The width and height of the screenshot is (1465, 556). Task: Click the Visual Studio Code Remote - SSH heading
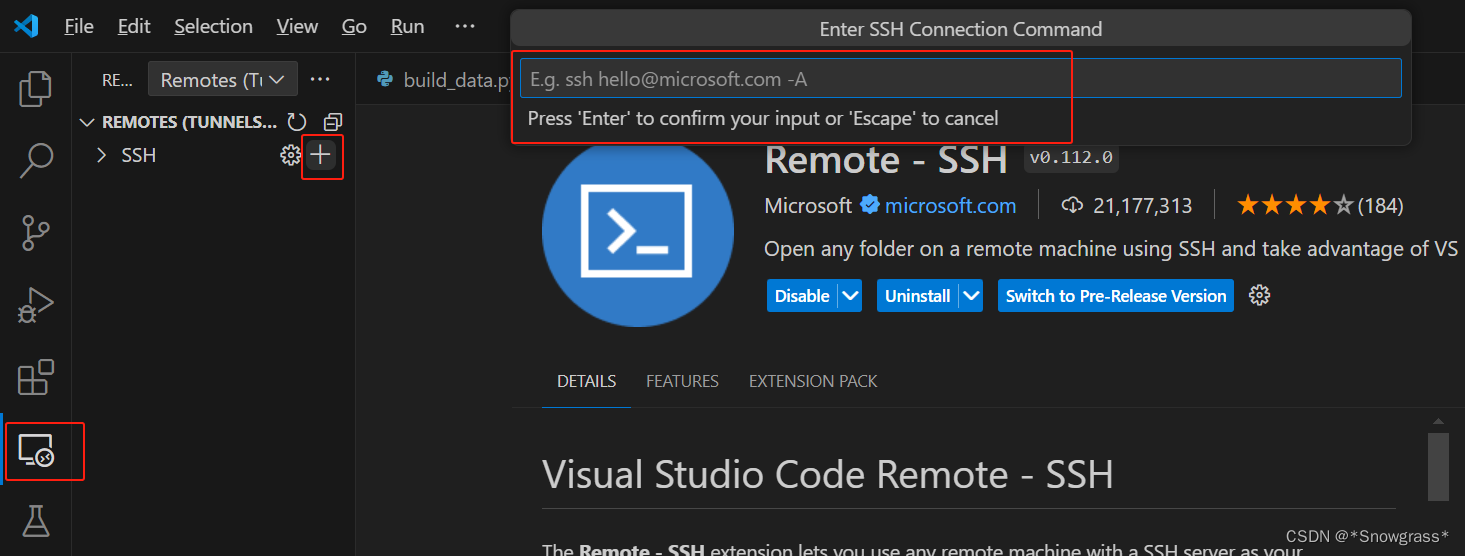click(x=828, y=474)
